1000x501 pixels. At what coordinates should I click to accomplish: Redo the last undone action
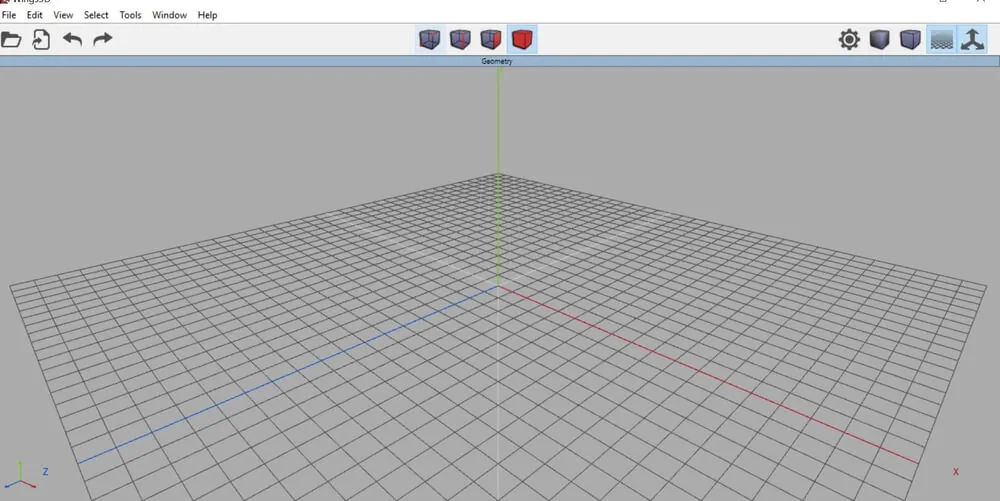(103, 40)
